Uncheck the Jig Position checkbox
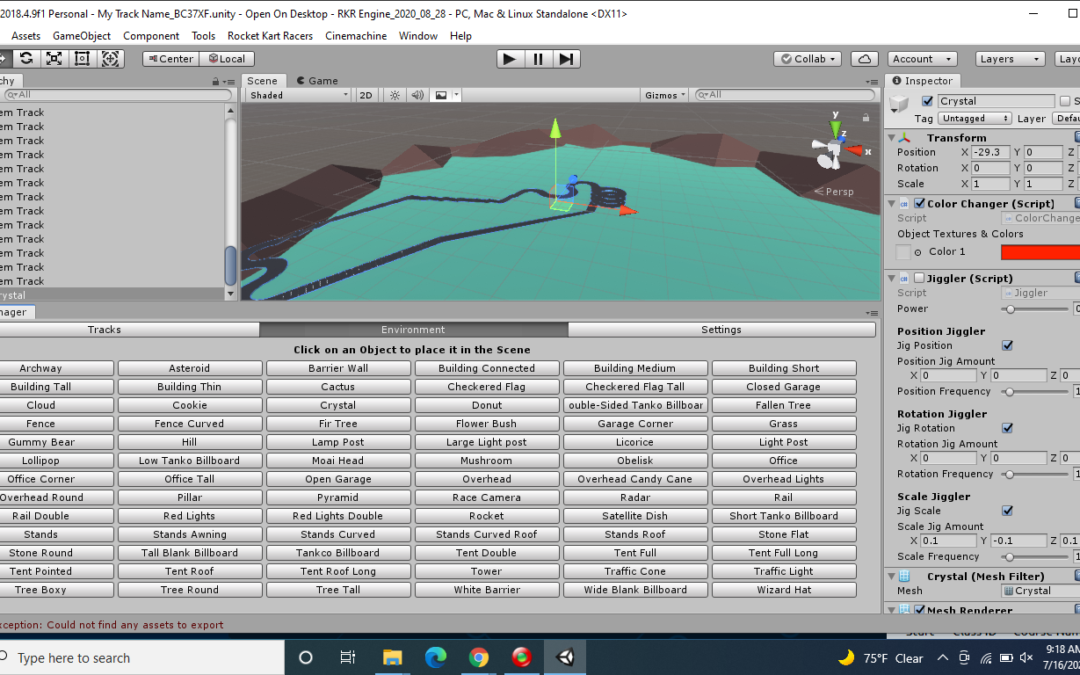The image size is (1080, 675). click(1008, 346)
